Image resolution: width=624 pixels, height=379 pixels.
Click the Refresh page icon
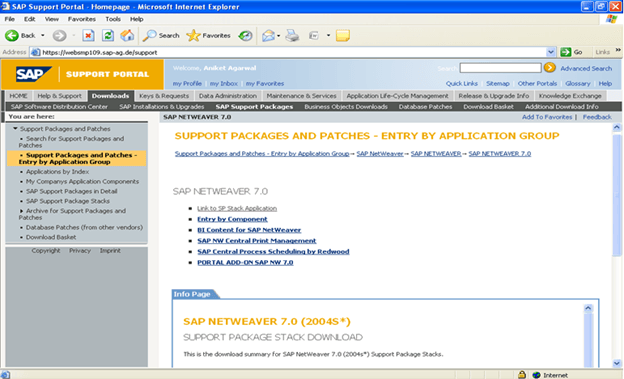107,35
